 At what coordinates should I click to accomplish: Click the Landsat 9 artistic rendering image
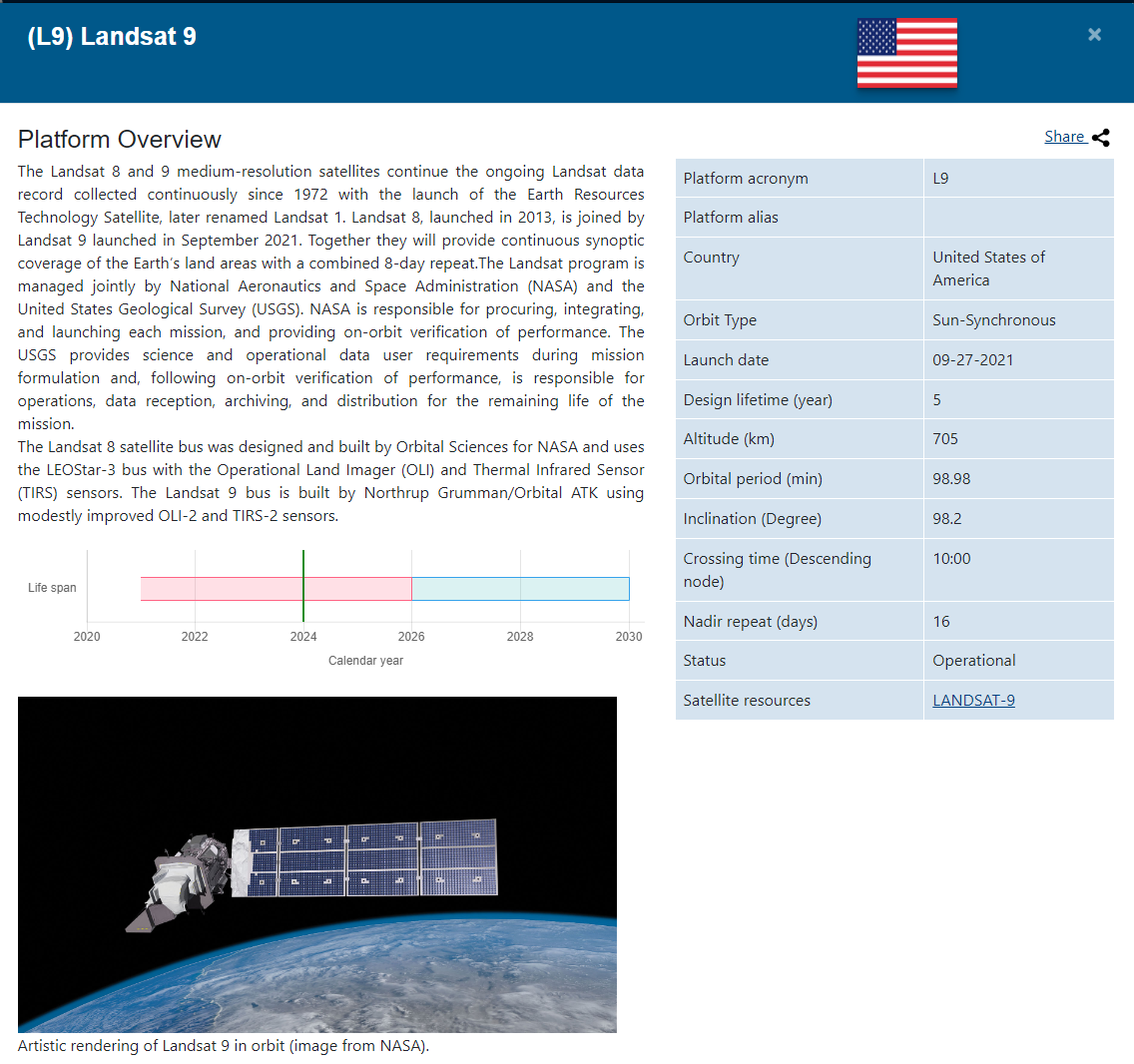tap(317, 864)
